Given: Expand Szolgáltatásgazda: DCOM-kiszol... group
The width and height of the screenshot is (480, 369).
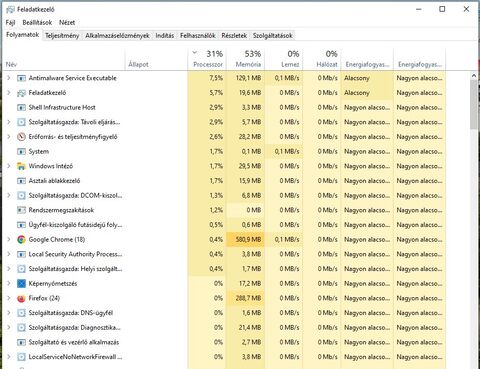Looking at the screenshot, I should tap(9, 195).
